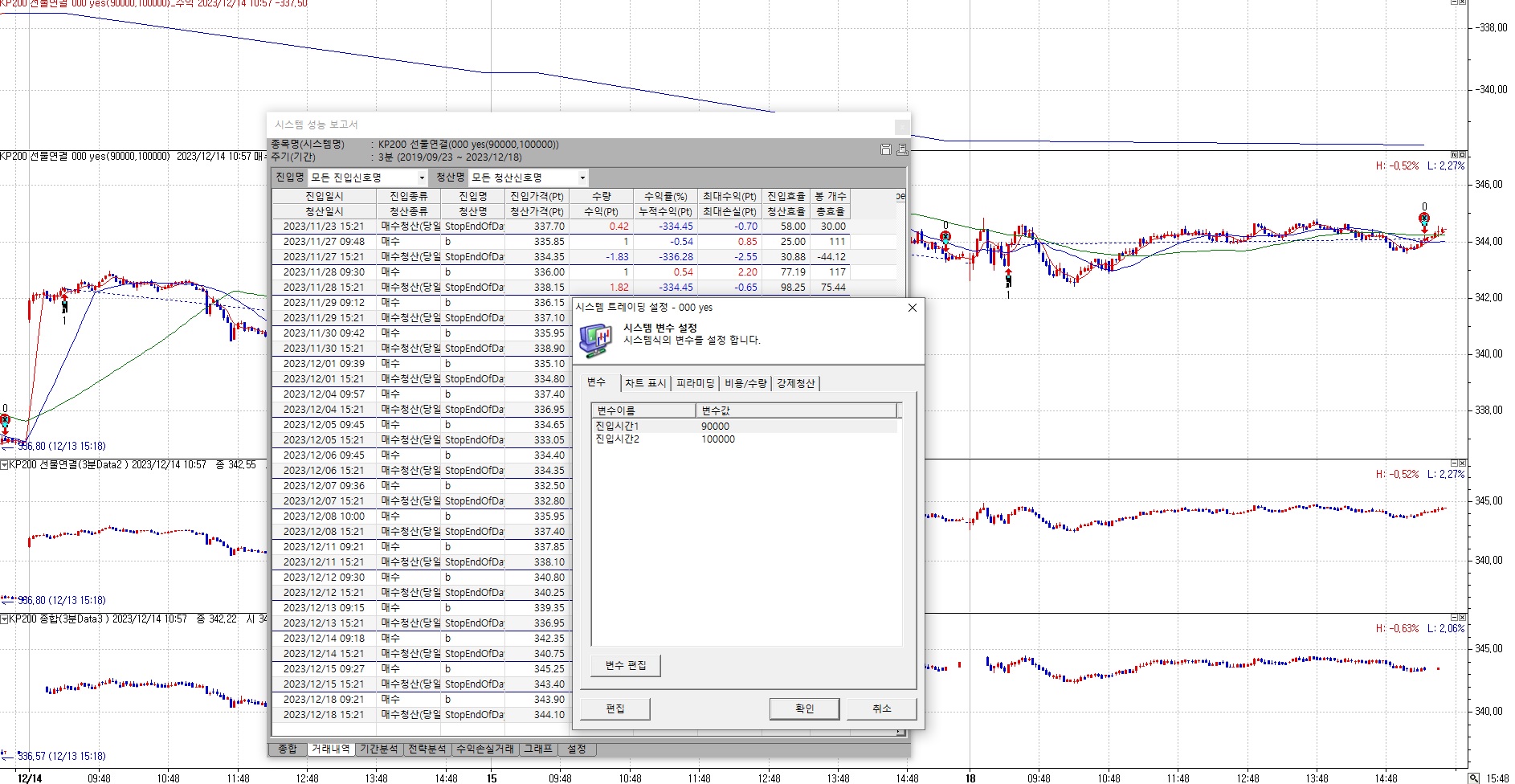Click the maximize square icon on main chart pane
Image resolution: width=1515 pixels, height=784 pixels.
click(1462, 154)
